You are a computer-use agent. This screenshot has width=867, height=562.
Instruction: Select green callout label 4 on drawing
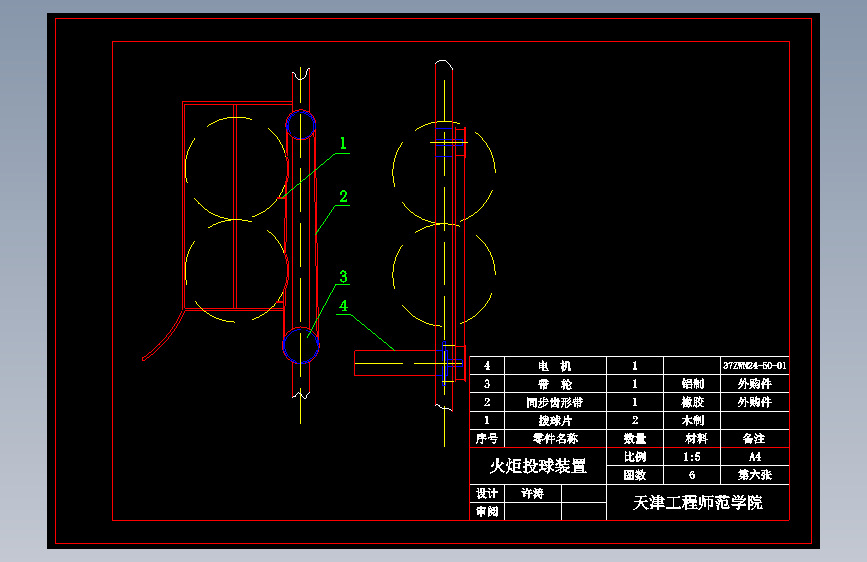(343, 306)
